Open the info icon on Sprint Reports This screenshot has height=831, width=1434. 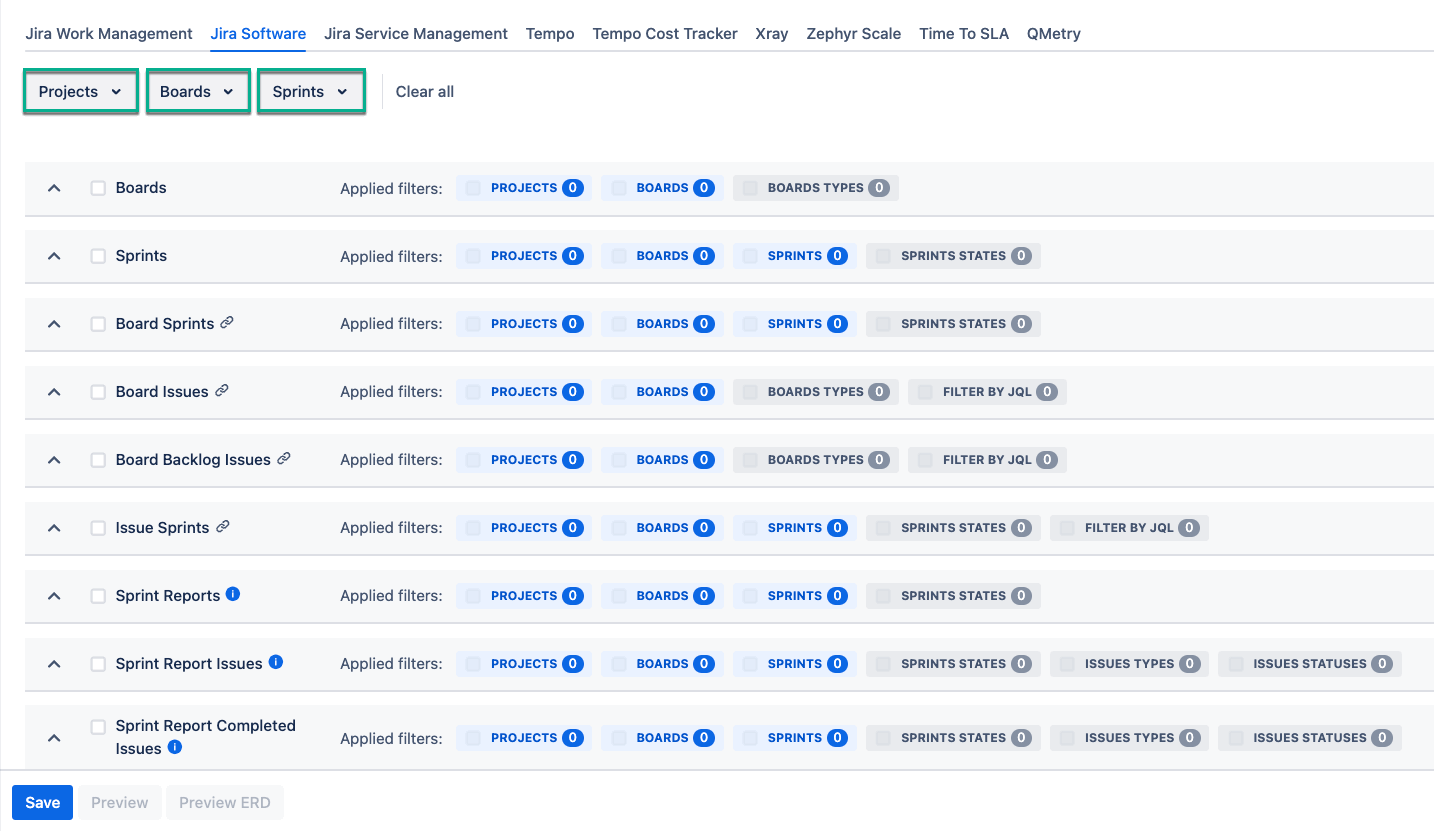[233, 594]
